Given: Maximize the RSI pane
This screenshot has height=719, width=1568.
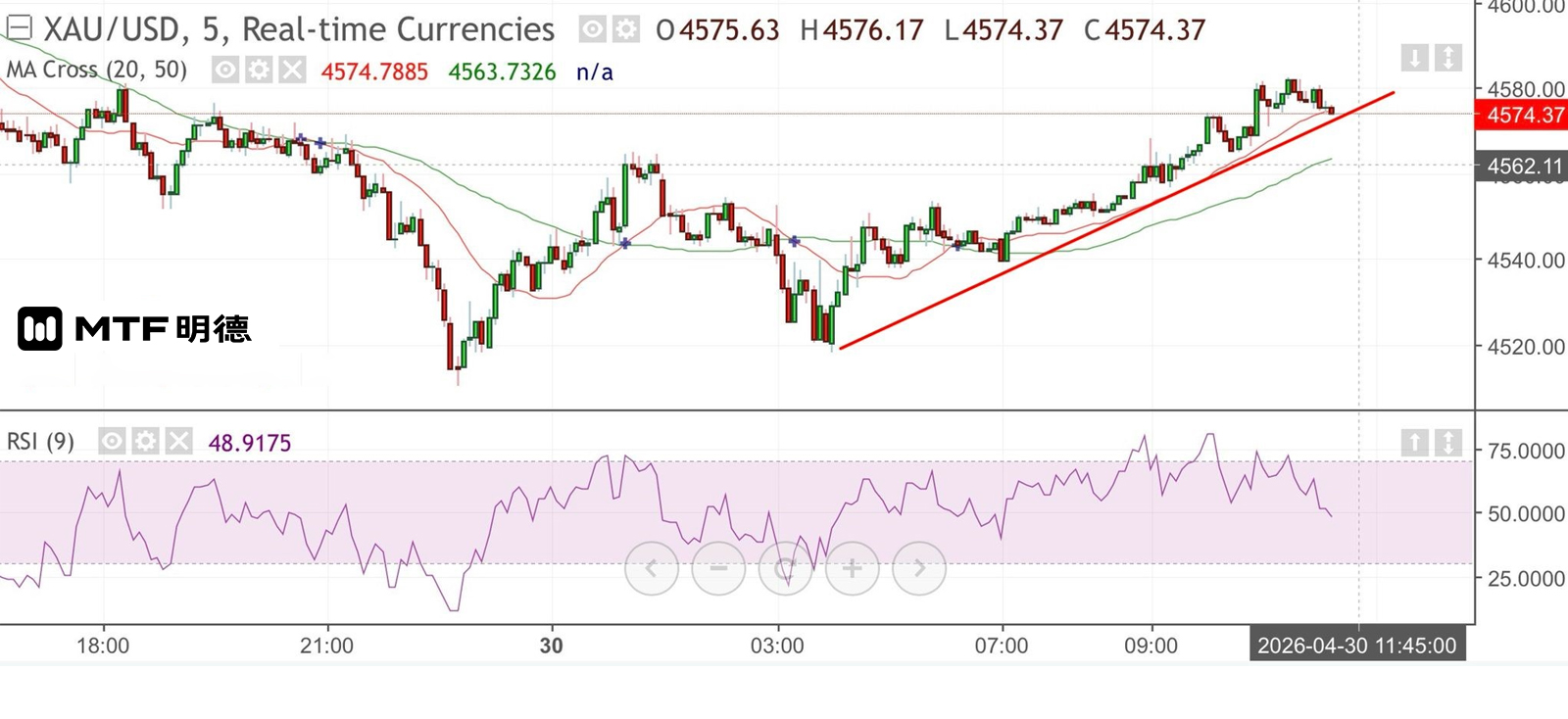Looking at the screenshot, I should 1447,443.
